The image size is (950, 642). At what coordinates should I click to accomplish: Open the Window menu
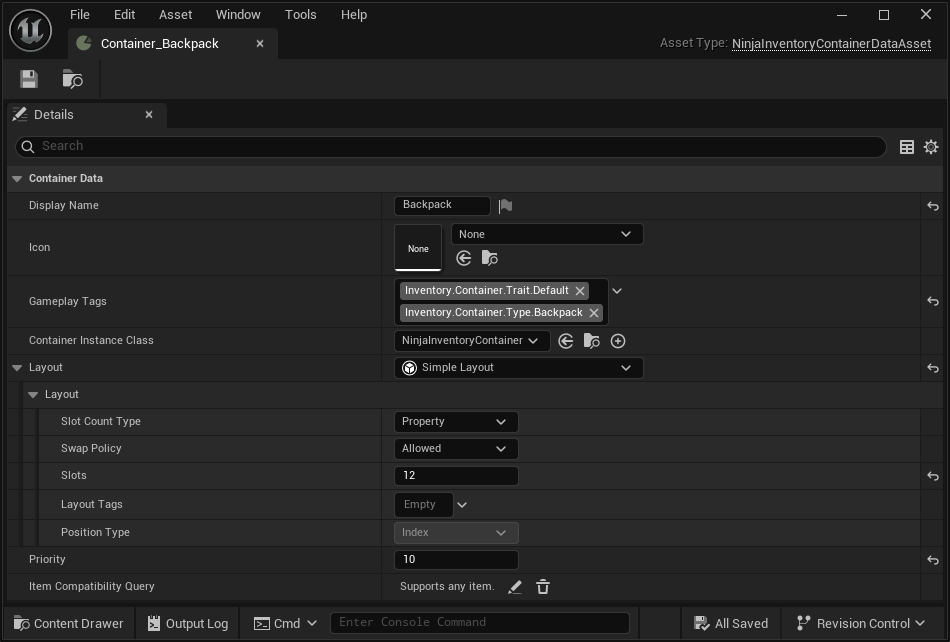[x=238, y=15]
